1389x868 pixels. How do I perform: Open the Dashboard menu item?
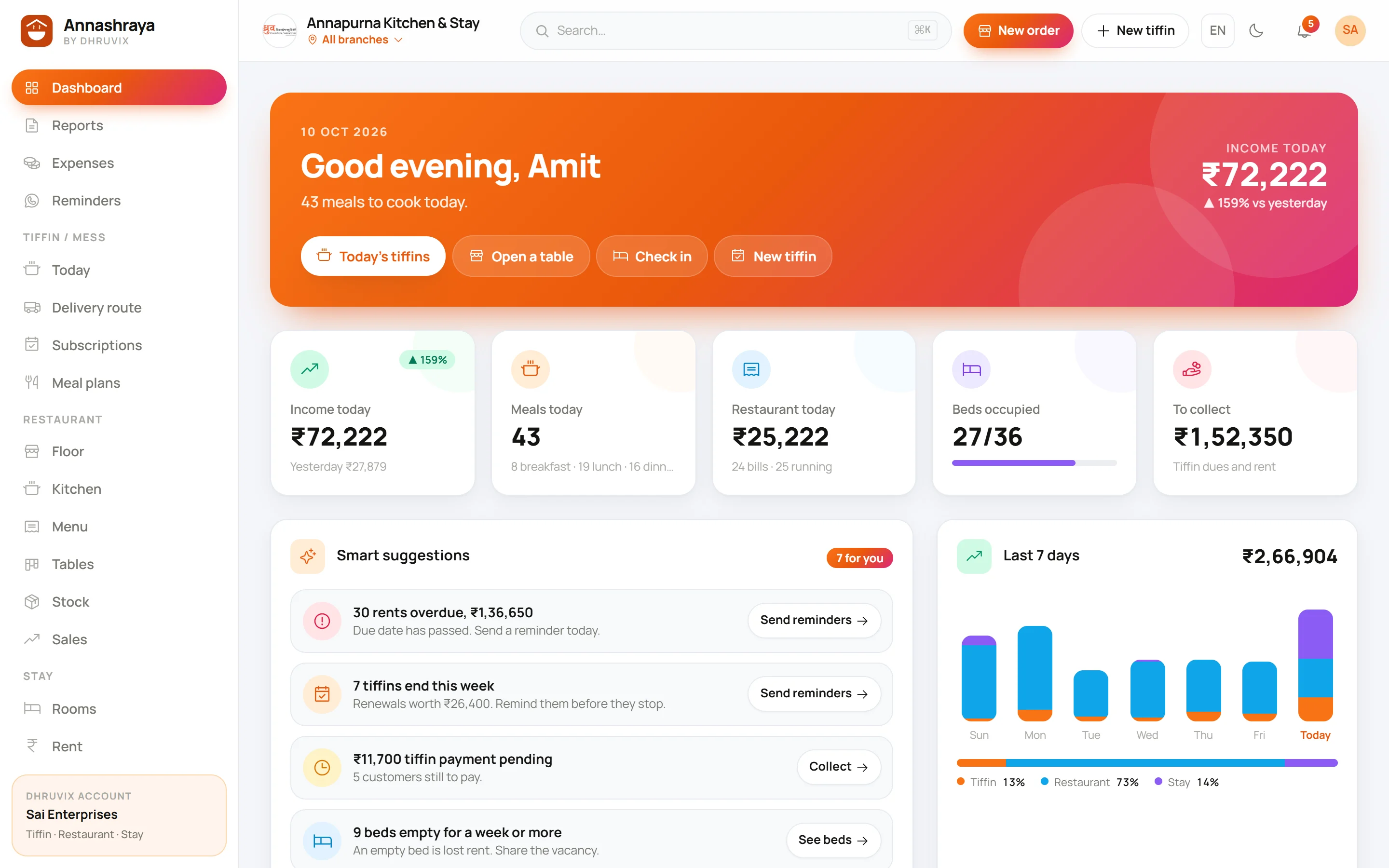(x=119, y=87)
